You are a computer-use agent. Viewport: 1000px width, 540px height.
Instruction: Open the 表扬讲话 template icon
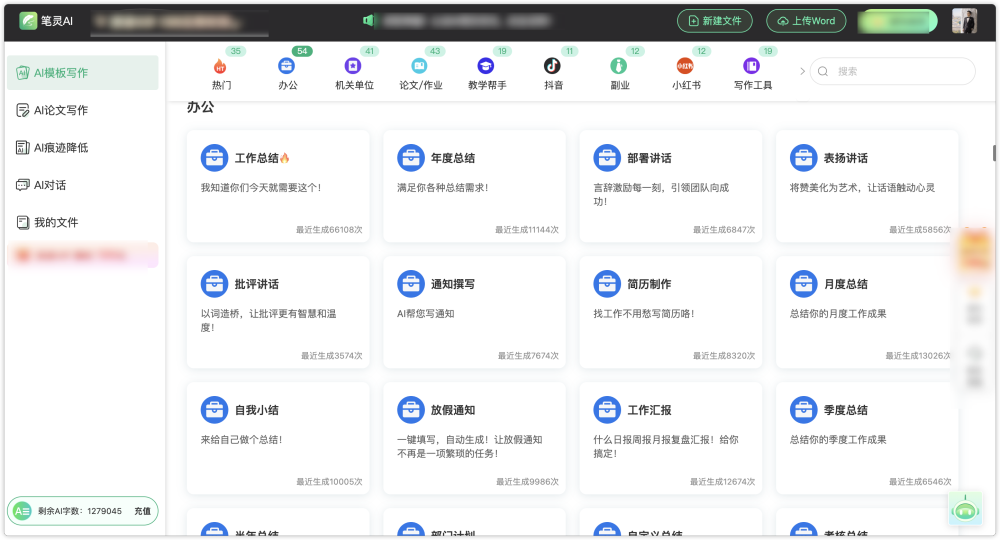pyautogui.click(x=803, y=157)
